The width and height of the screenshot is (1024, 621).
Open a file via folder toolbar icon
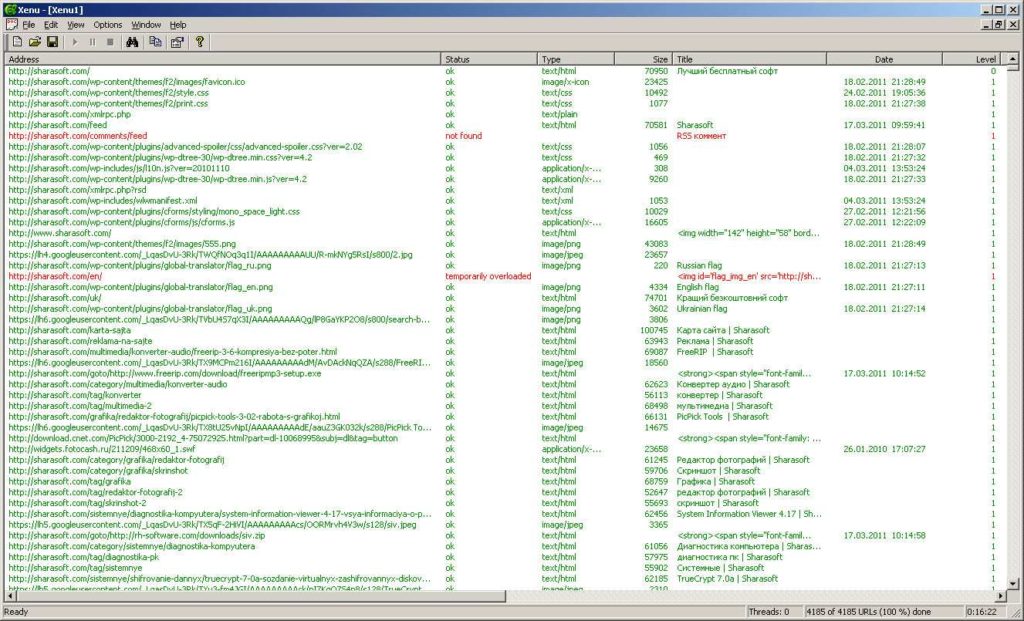pyautogui.click(x=35, y=42)
